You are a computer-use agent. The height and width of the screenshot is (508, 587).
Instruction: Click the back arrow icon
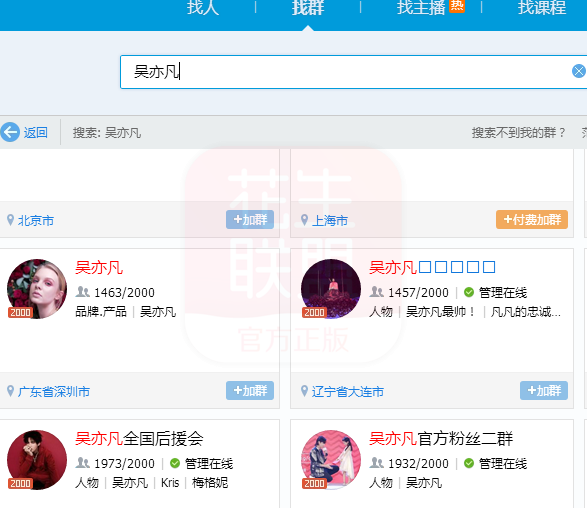tap(10, 132)
